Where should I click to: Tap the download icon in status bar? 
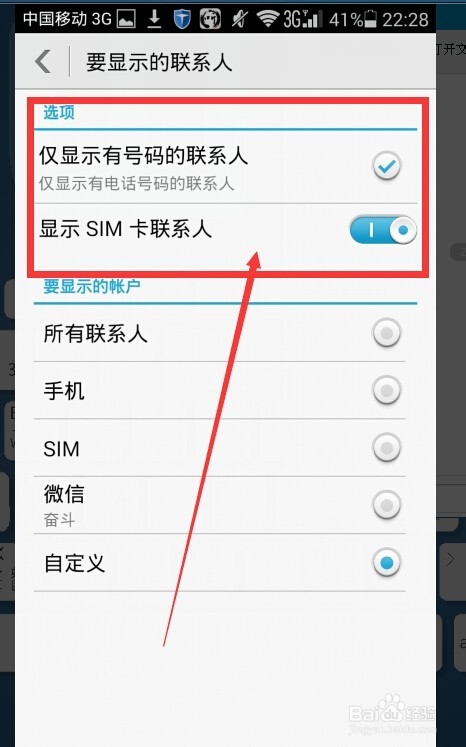point(154,19)
